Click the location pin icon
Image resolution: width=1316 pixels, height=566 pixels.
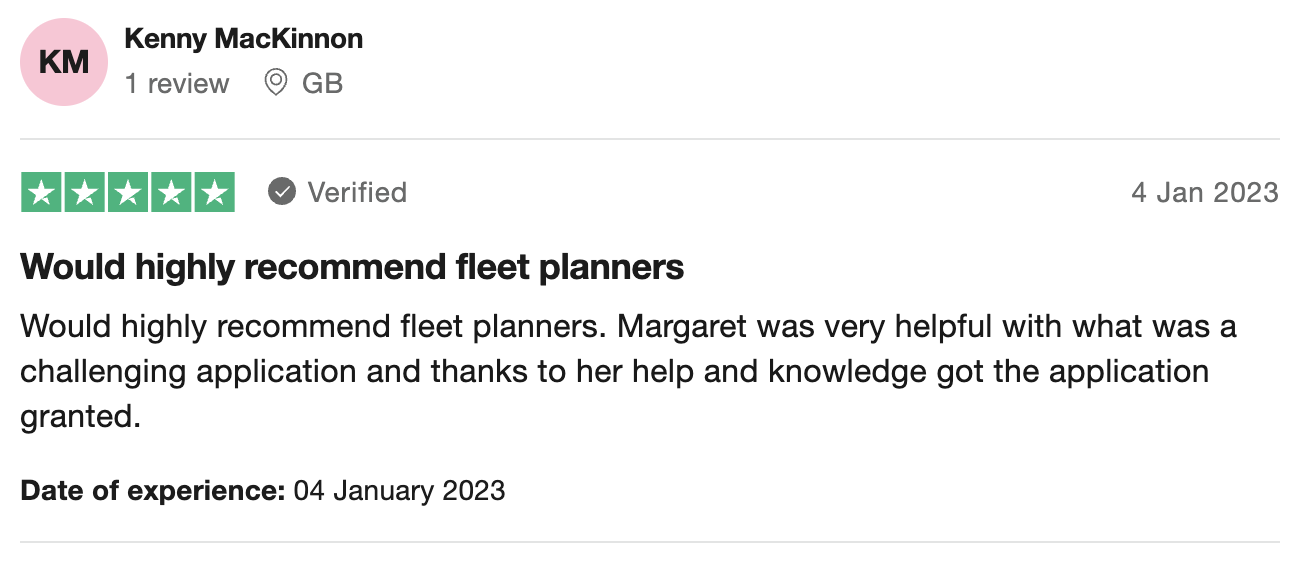pyautogui.click(x=275, y=83)
